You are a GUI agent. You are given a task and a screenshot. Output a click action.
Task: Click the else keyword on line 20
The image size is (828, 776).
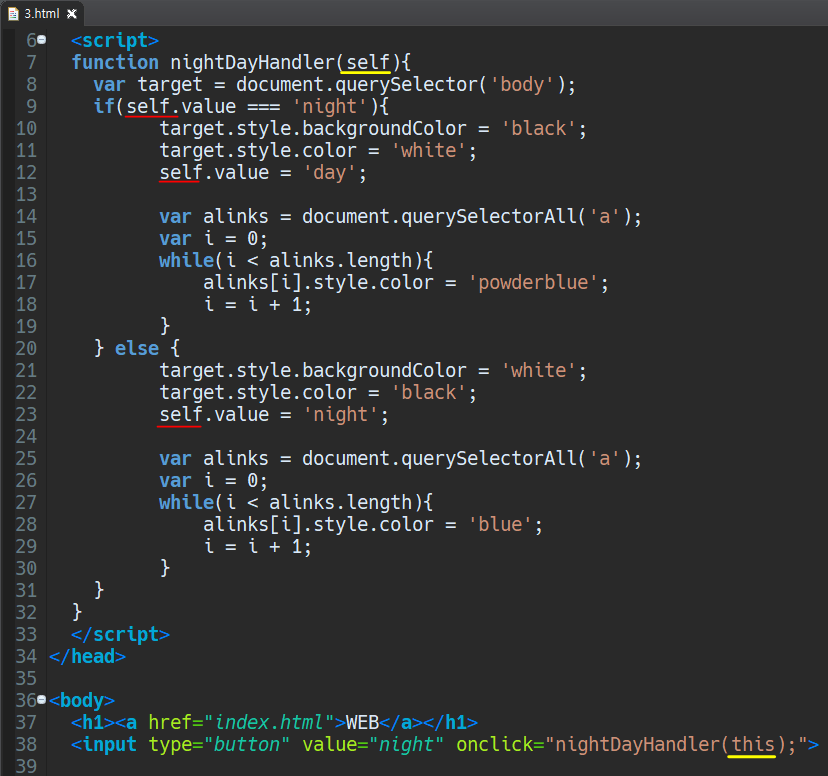(137, 348)
